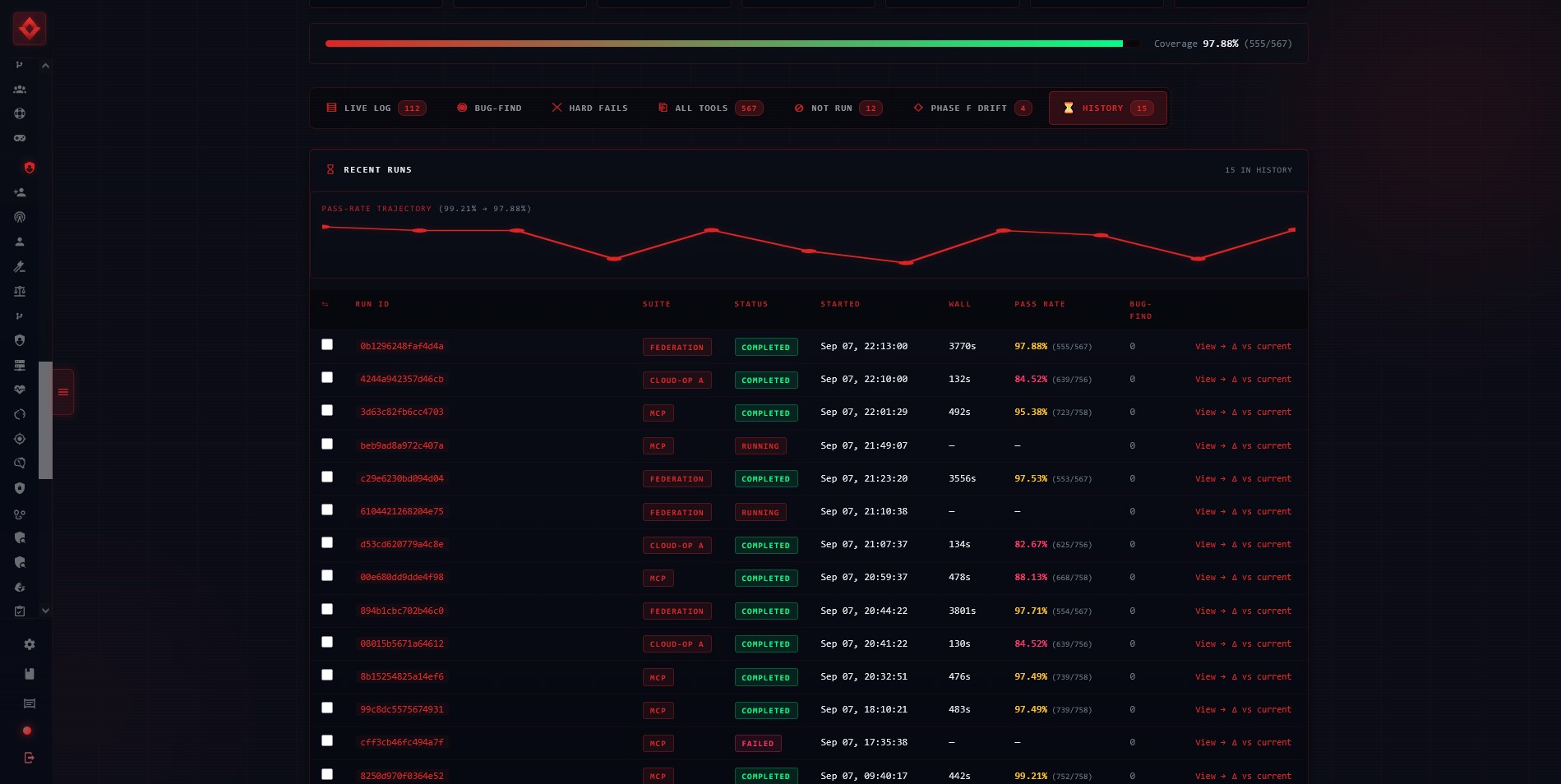The width and height of the screenshot is (1561, 784).
Task: Click the lifebuoy globe sidebar icon
Action: [20, 113]
